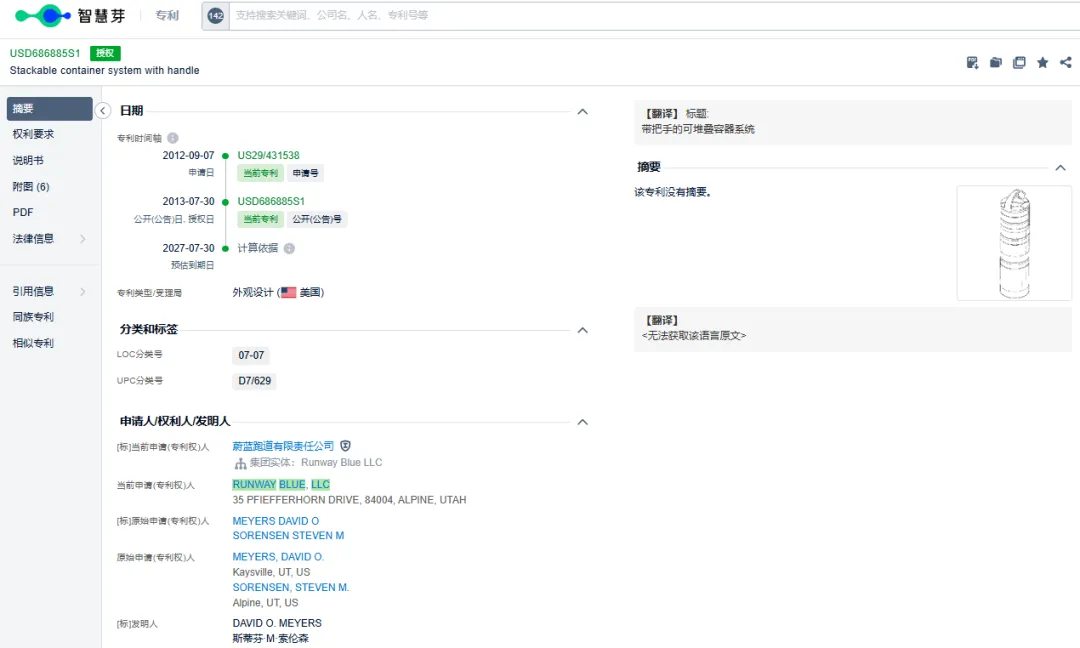Show info next to 计算依据
Screen dimensions: 1080x648
(x=289, y=248)
